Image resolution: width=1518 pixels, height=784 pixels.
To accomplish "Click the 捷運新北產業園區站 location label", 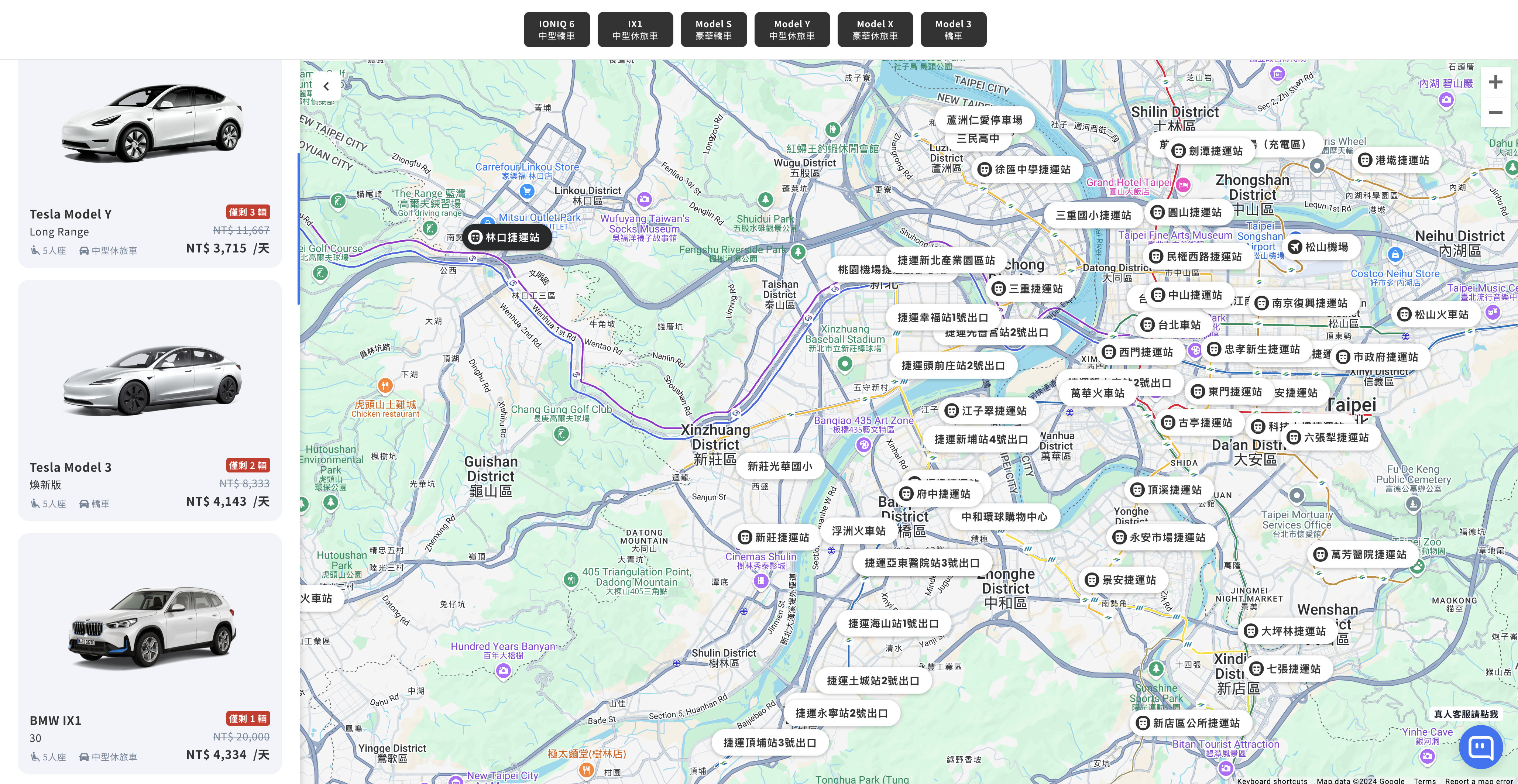I will click(946, 260).
